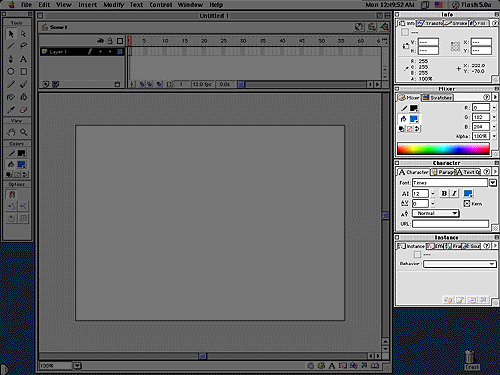Open the Flash 5.0a application menu
500x375 pixels.
[x=472, y=5]
